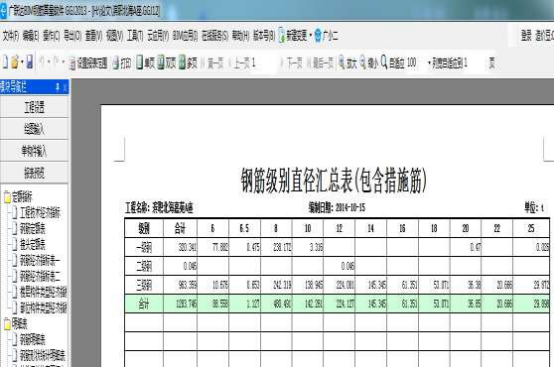The image size is (554, 368).
Task: Click the redo arrow icon
Action: click(56, 62)
